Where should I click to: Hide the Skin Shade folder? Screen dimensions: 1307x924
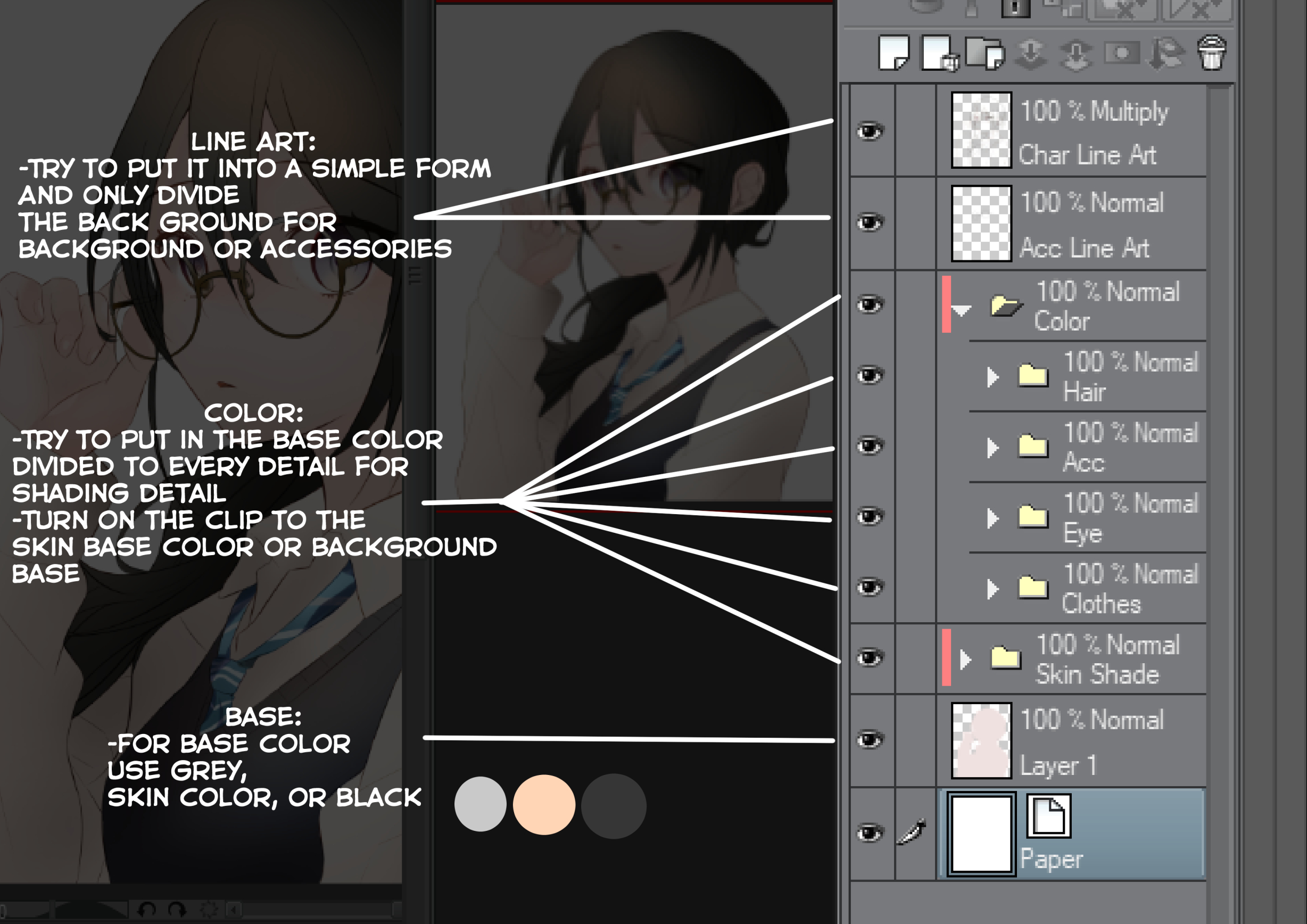(x=870, y=657)
